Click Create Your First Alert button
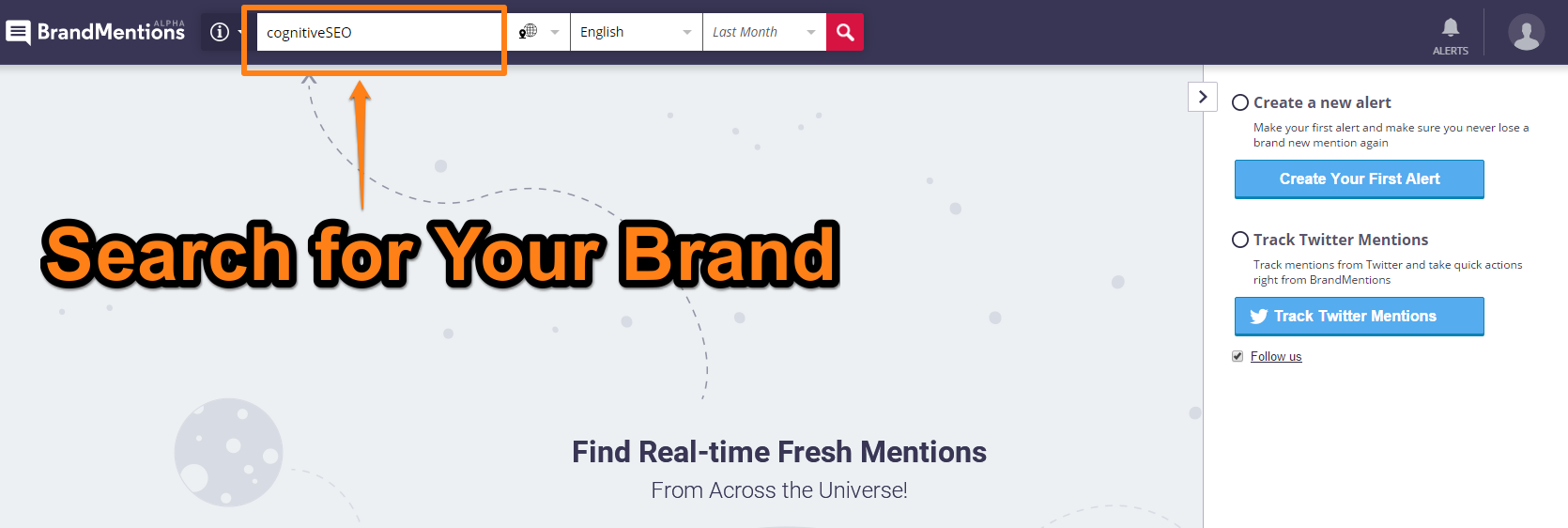The image size is (1568, 528). [x=1360, y=179]
